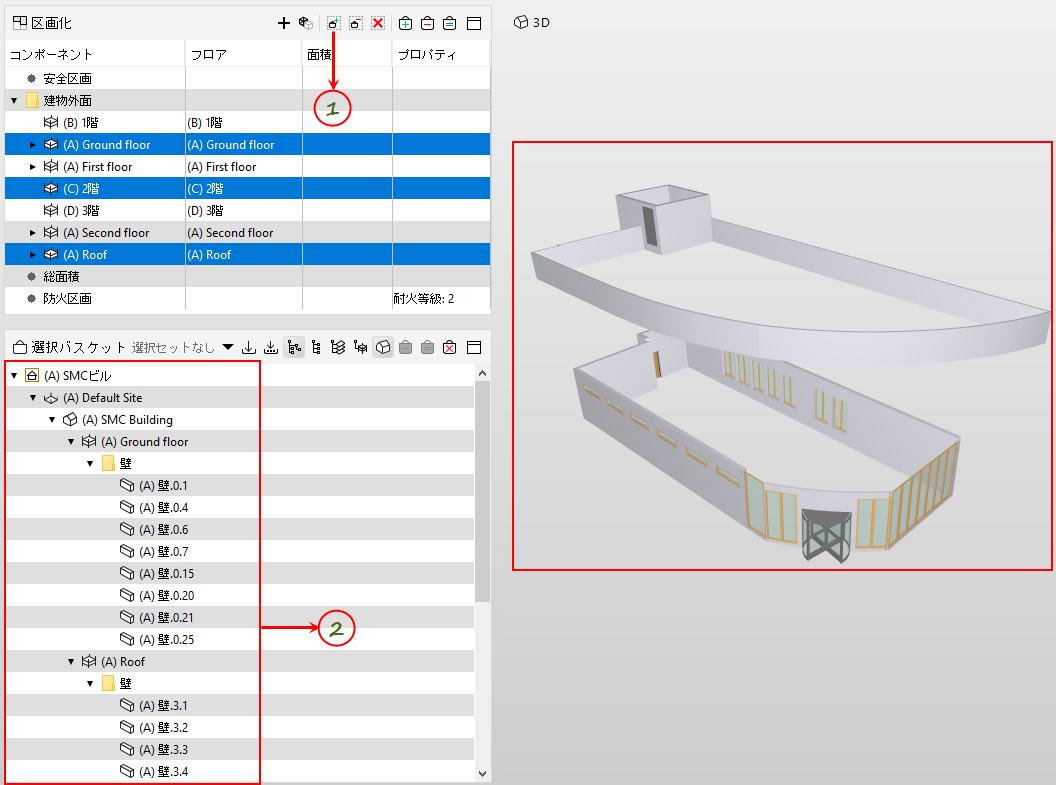This screenshot has width=1056, height=785.
Task: Select the 総面積 row
Action: (x=248, y=277)
